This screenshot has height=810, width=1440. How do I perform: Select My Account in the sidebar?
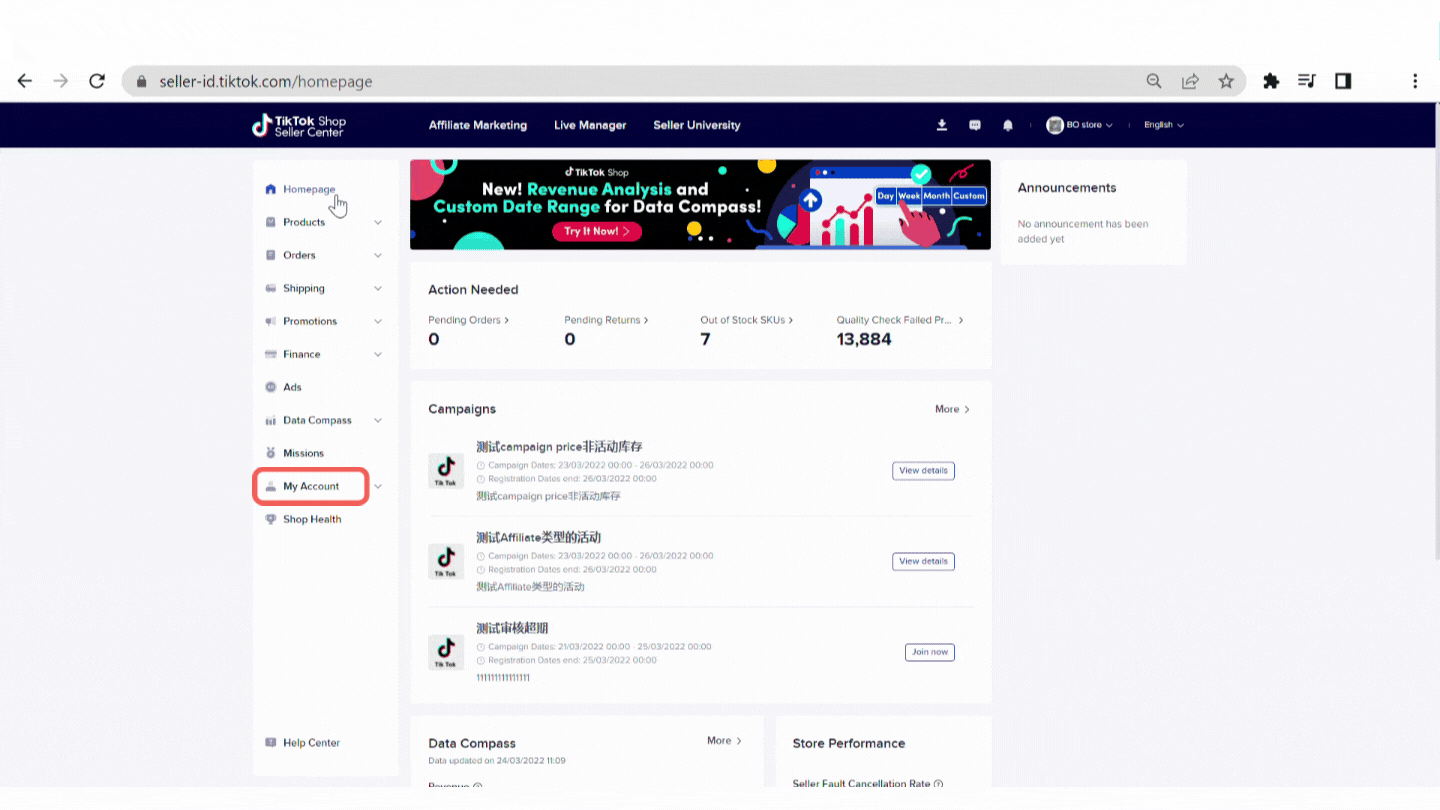[311, 486]
